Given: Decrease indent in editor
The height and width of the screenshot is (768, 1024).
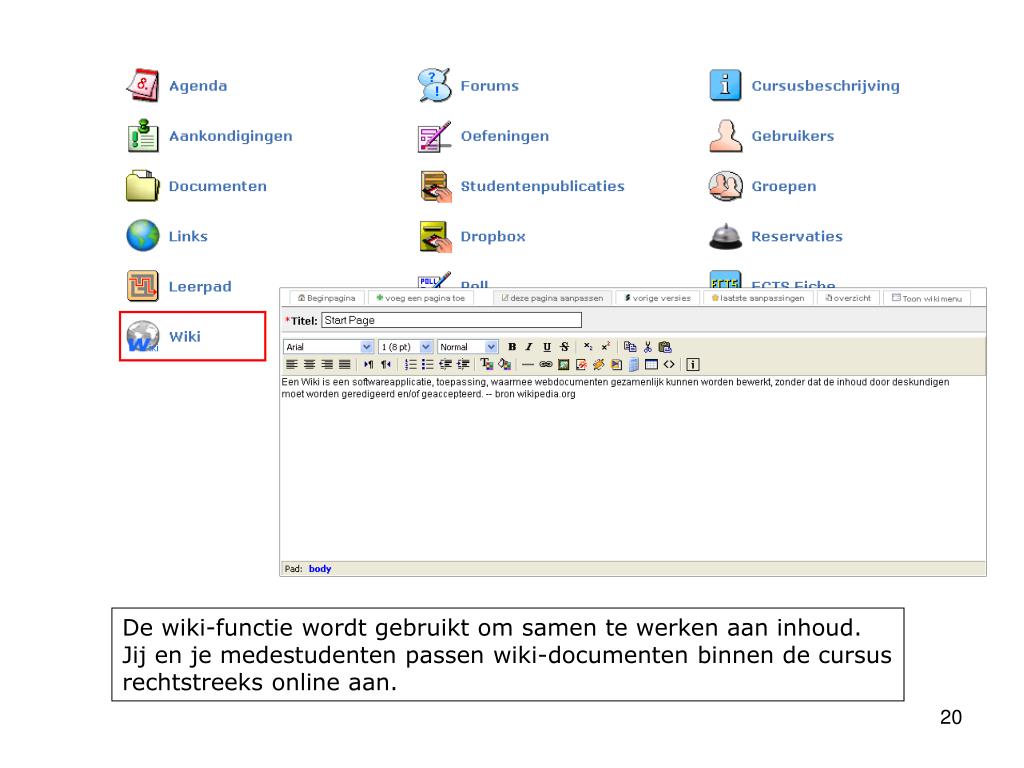Looking at the screenshot, I should [445, 364].
